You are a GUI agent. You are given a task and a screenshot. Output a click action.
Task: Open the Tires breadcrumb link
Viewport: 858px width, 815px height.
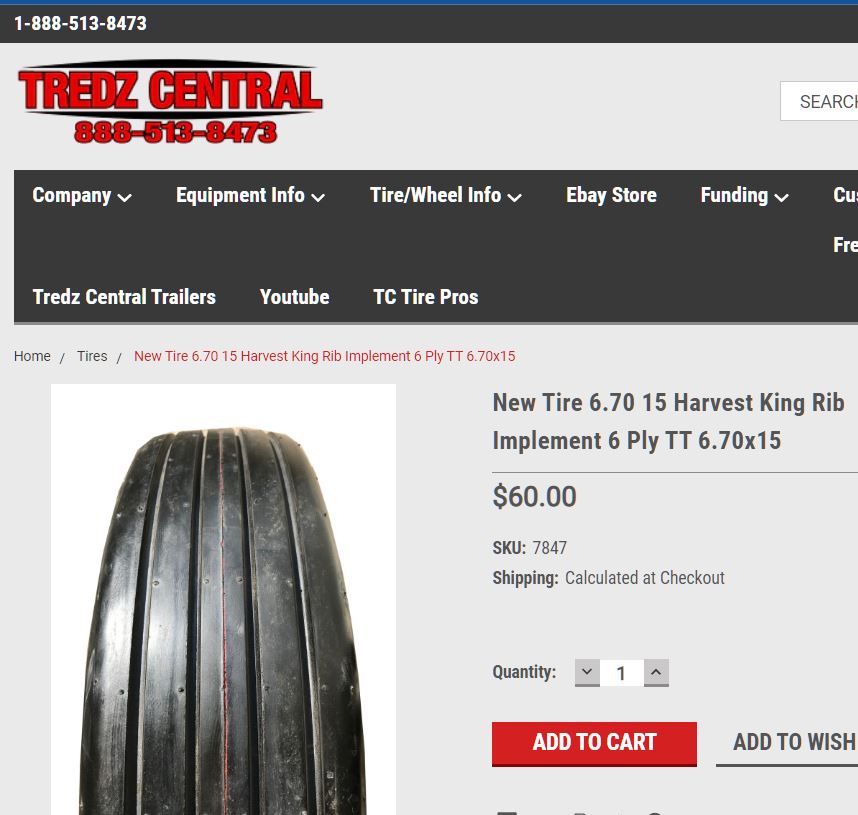click(92, 356)
